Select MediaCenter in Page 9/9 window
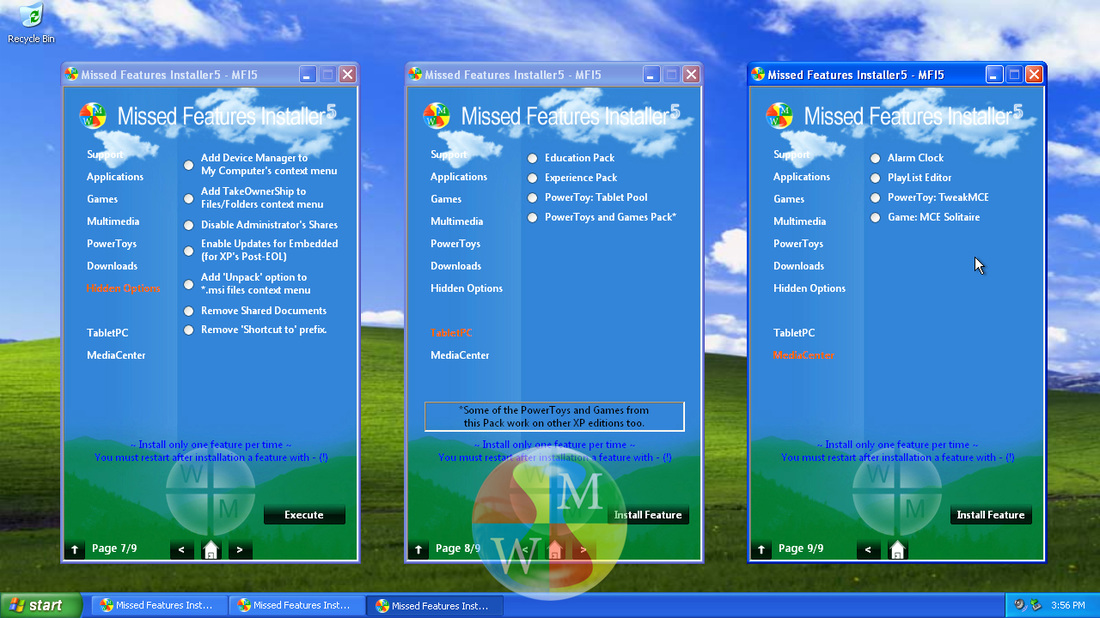The height and width of the screenshot is (618, 1100). pyautogui.click(x=803, y=356)
